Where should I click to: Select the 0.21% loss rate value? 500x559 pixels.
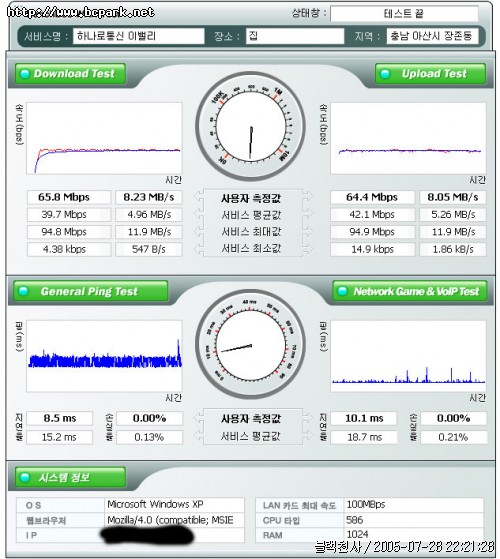coord(453,437)
